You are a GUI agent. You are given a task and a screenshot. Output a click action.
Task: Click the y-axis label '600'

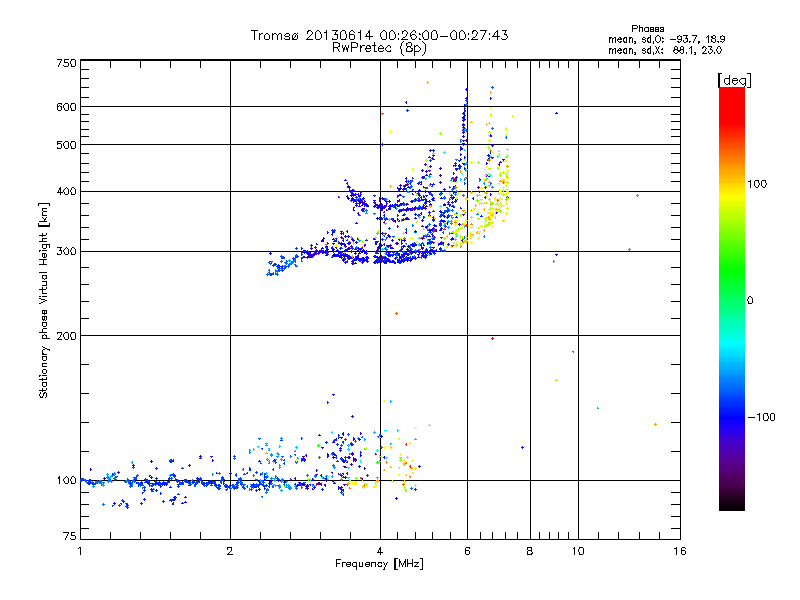point(66,107)
